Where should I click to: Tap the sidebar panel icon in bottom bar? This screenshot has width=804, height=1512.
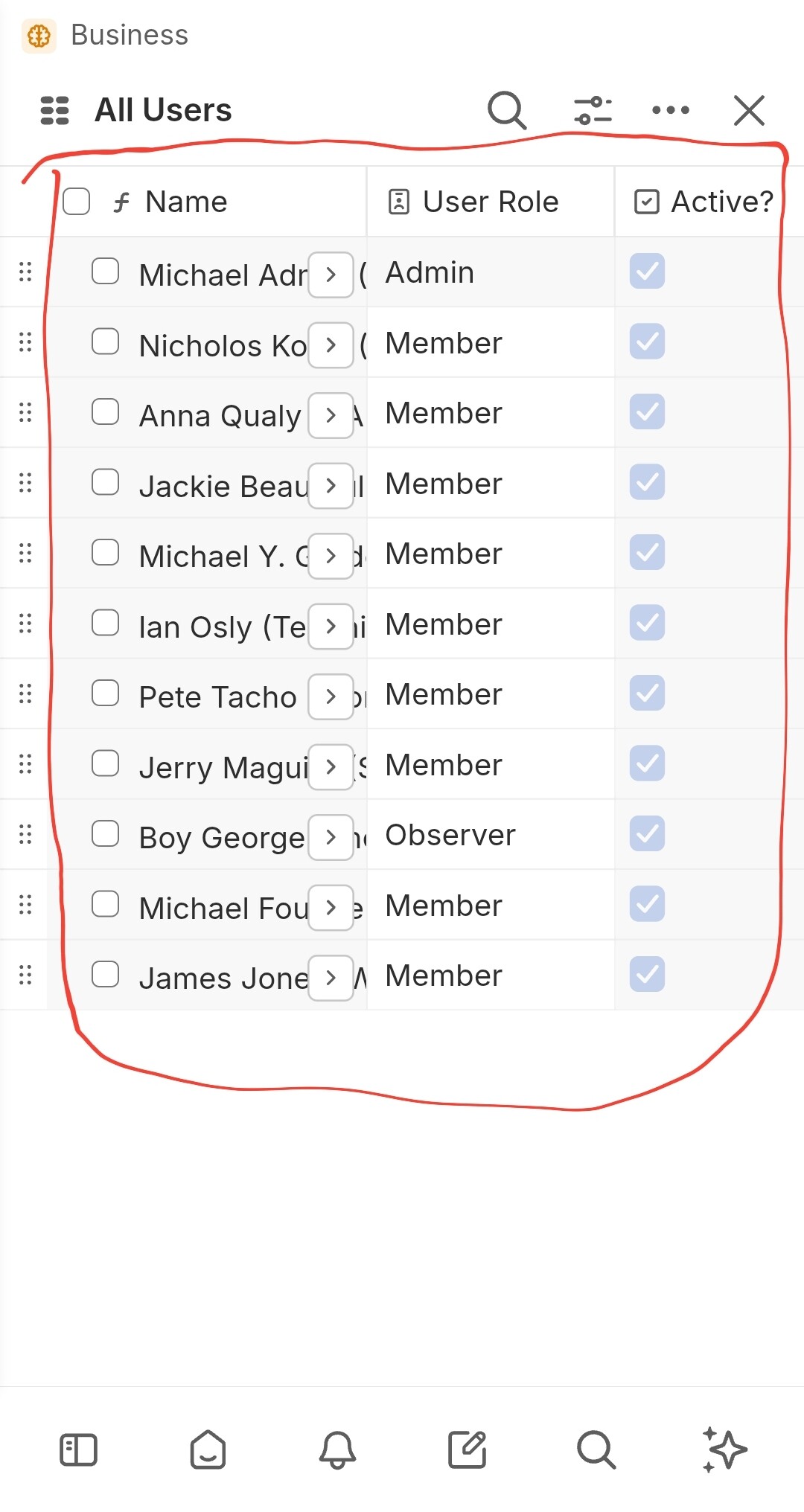click(78, 1449)
